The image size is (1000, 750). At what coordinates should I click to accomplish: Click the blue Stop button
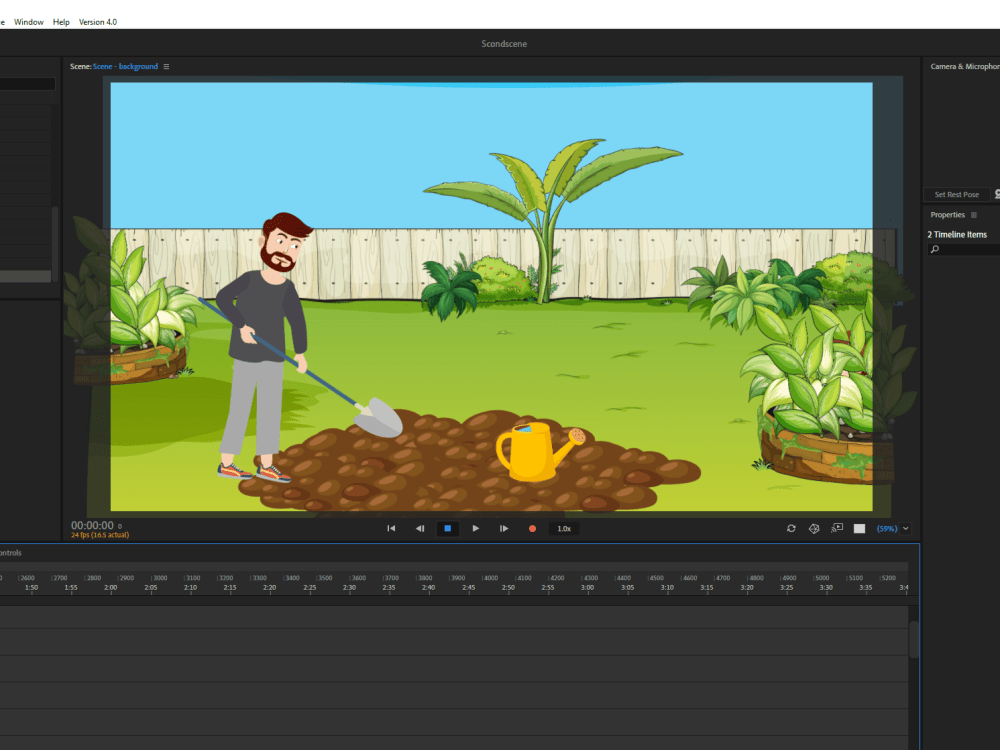tap(448, 528)
